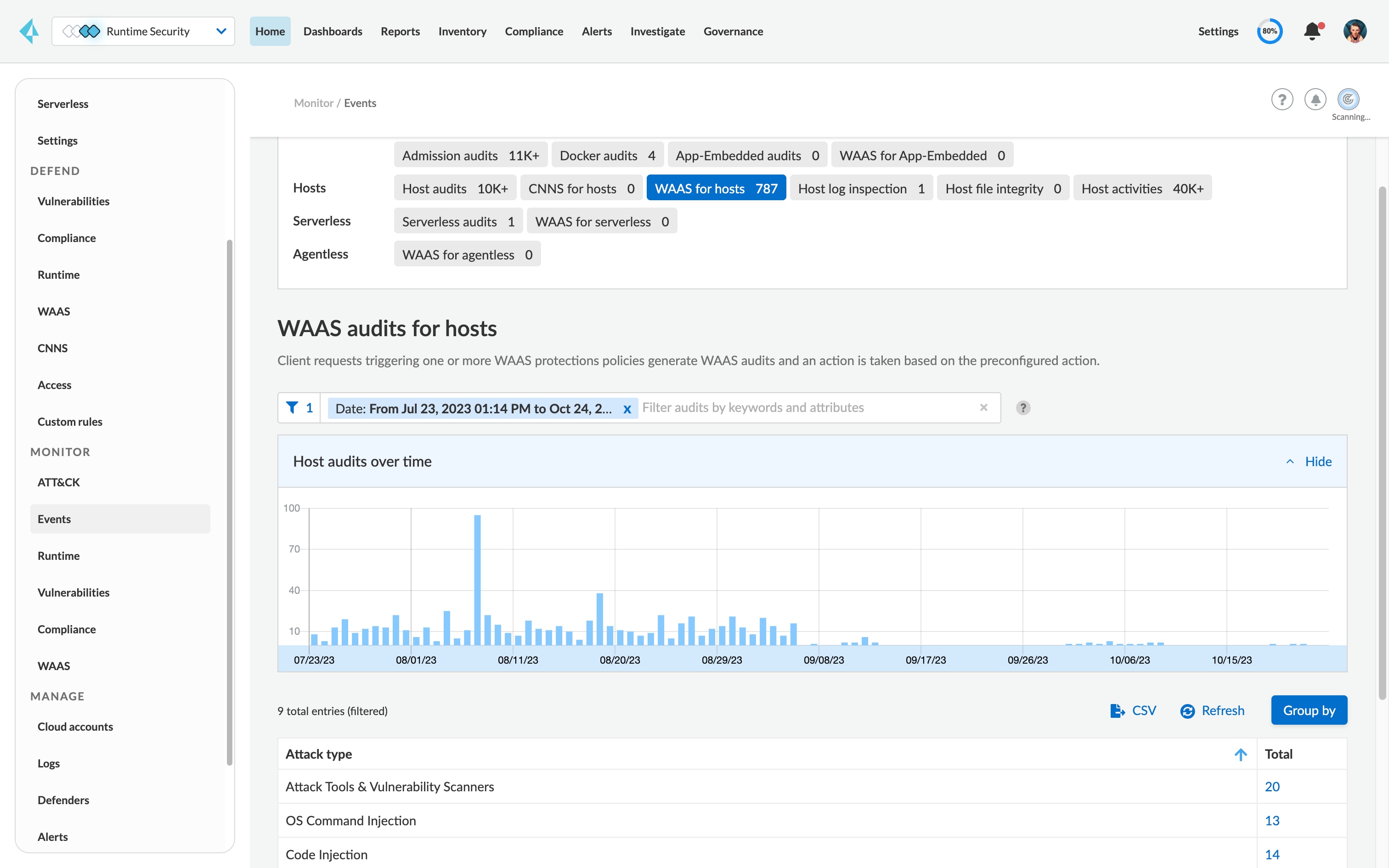This screenshot has width=1389, height=868.
Task: Click the filter audits keyword field
Action: click(803, 408)
